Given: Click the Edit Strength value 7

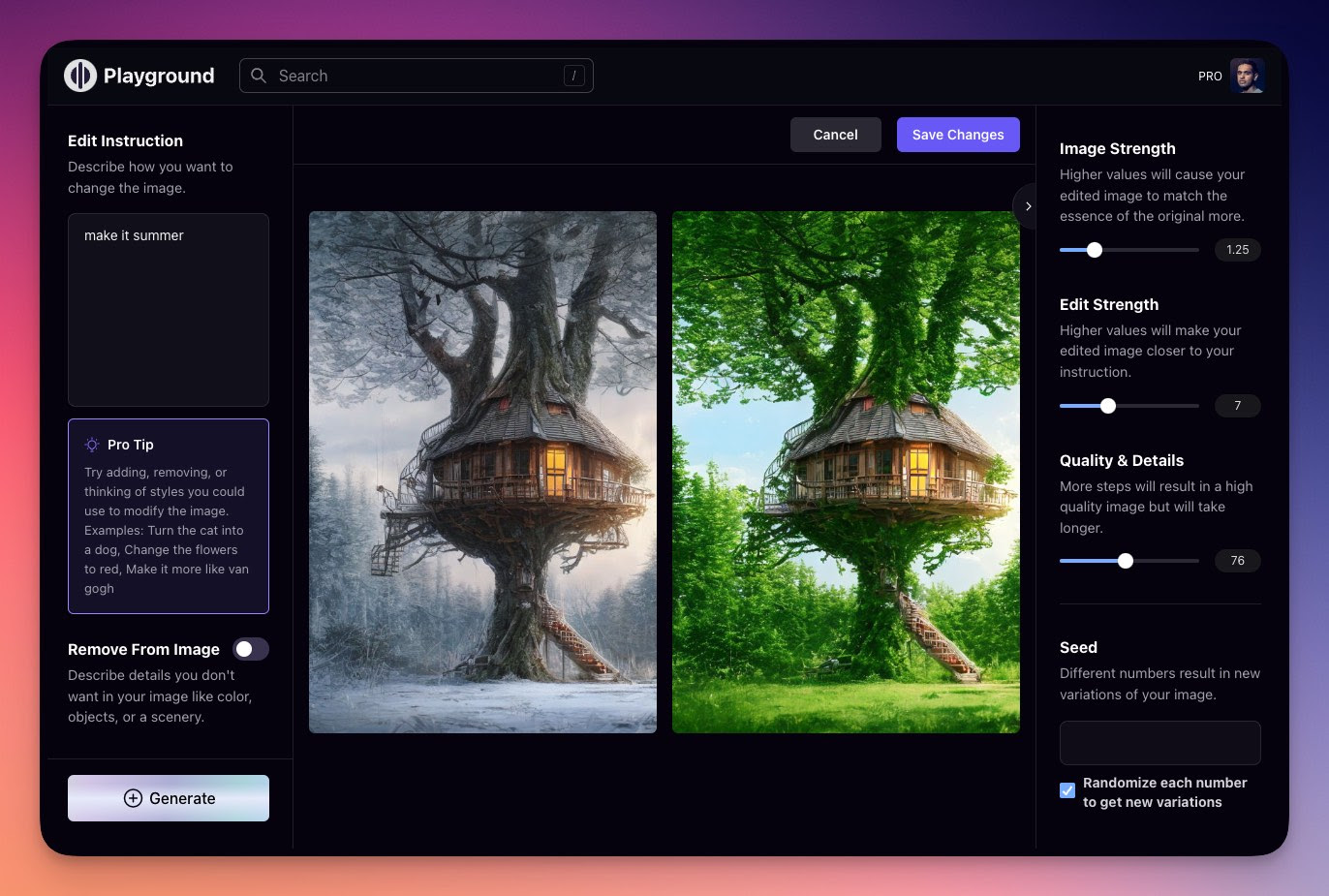Looking at the screenshot, I should [1238, 406].
